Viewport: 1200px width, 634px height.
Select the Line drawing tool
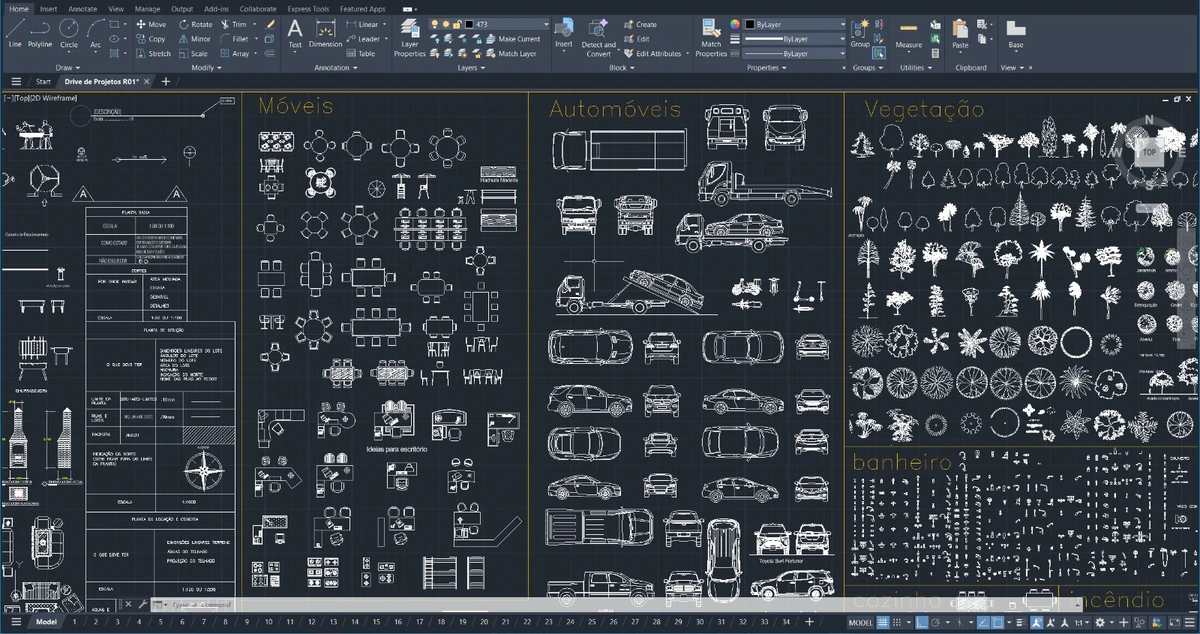(14, 32)
